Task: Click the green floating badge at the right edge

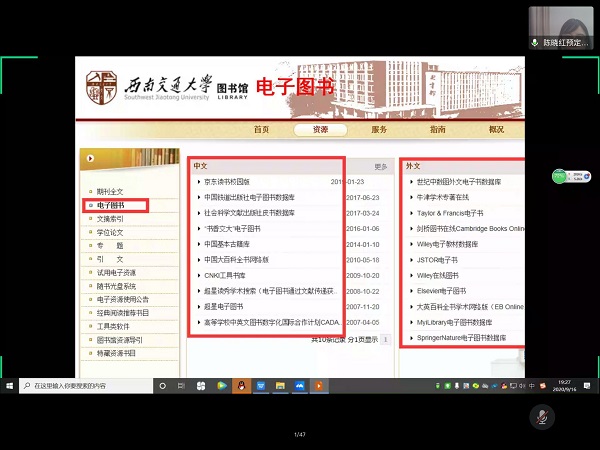Action: click(560, 176)
